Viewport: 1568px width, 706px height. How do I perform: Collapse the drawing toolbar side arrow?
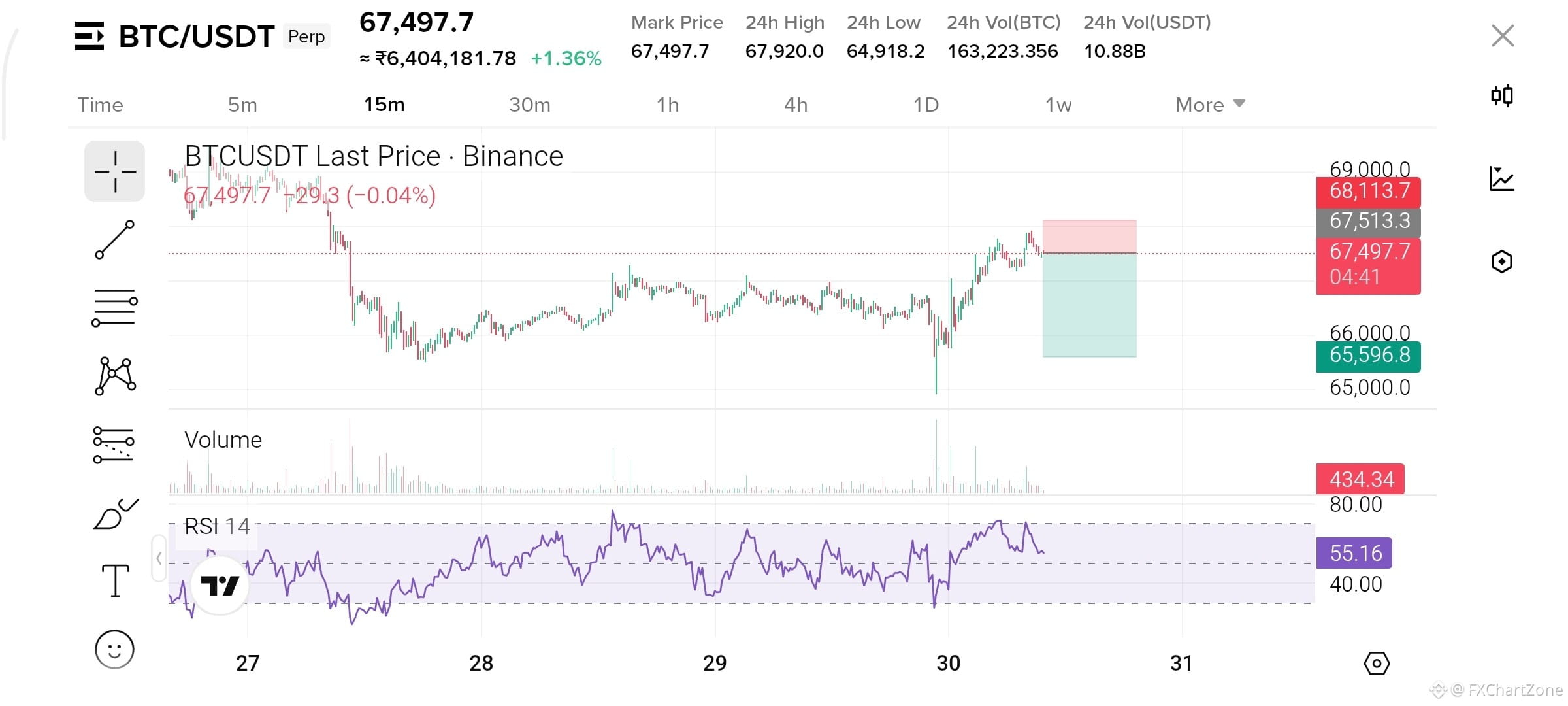(x=159, y=558)
